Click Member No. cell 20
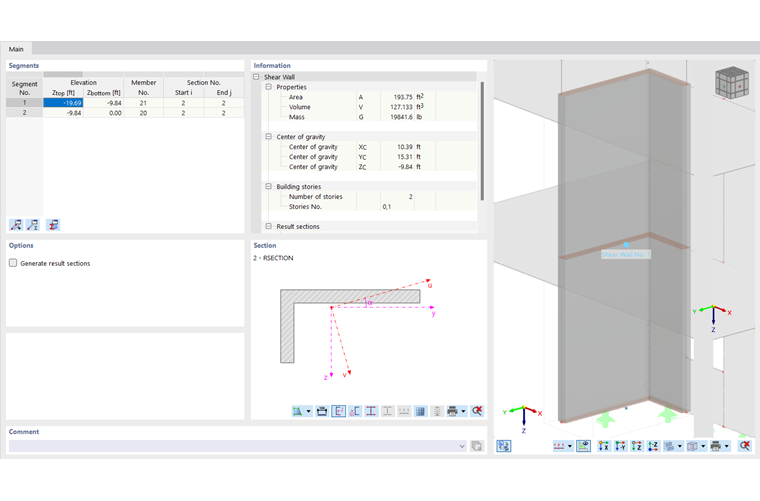Screen dimensions: 760x501 pos(143,112)
